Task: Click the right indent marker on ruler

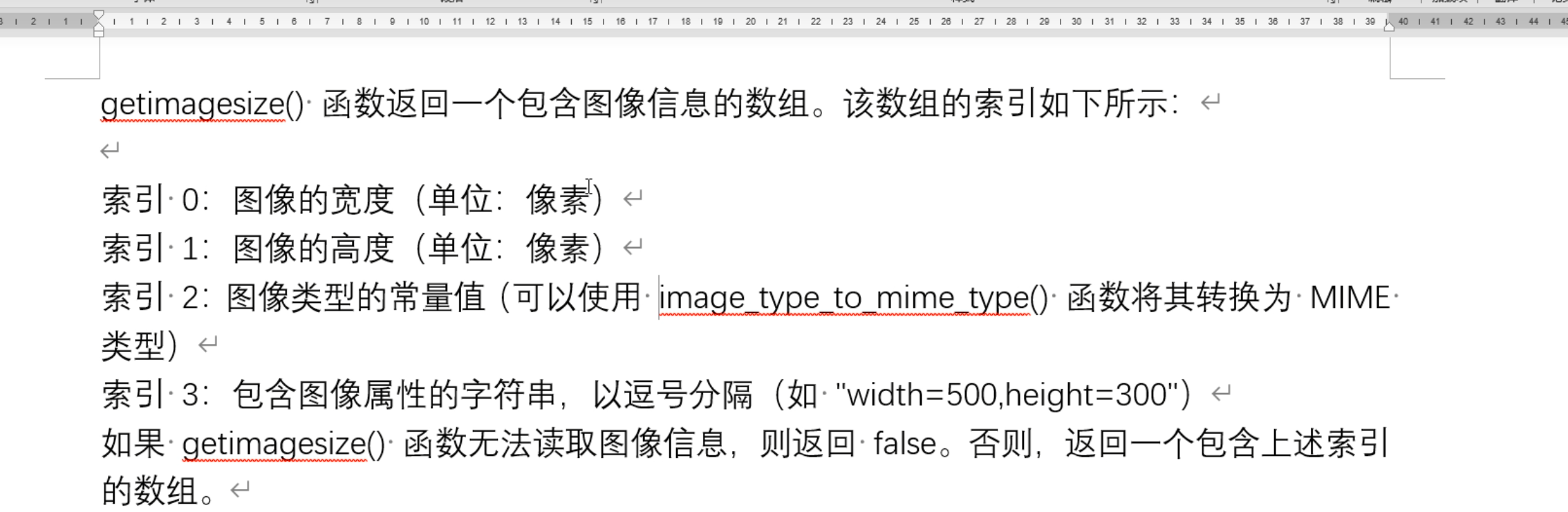Action: (1389, 26)
